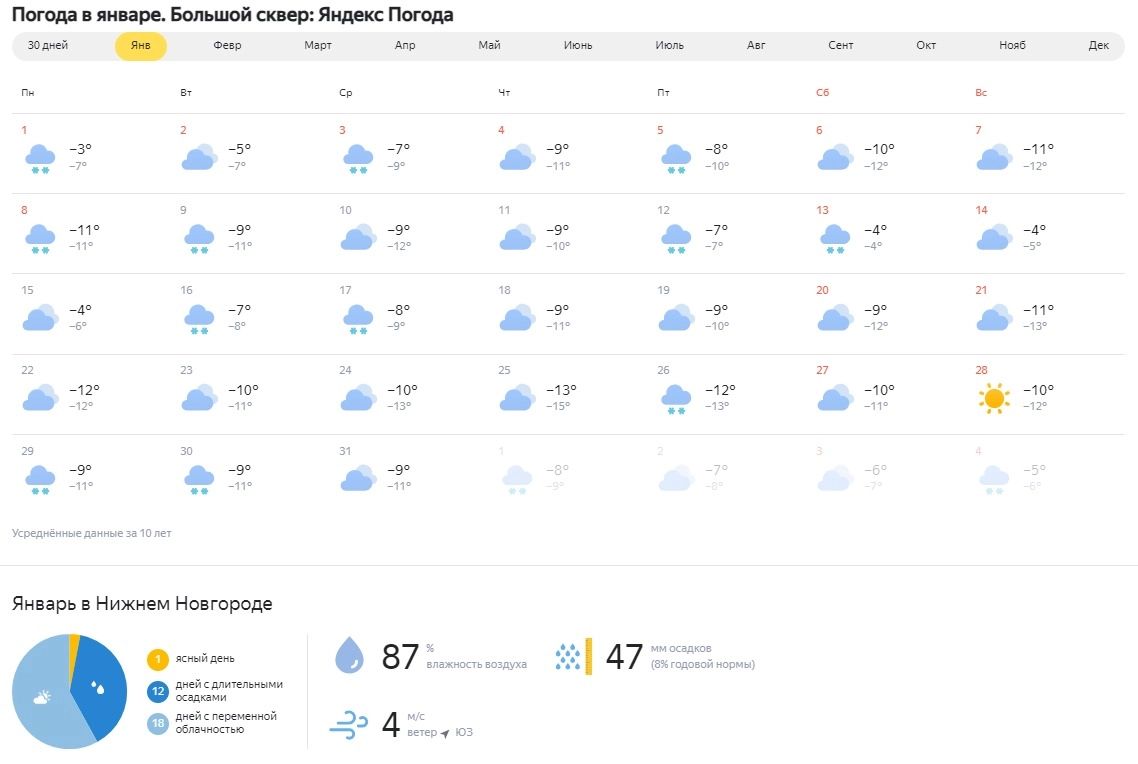Click the sunny icon on January 28
This screenshot has width=1138, height=764.
point(993,399)
